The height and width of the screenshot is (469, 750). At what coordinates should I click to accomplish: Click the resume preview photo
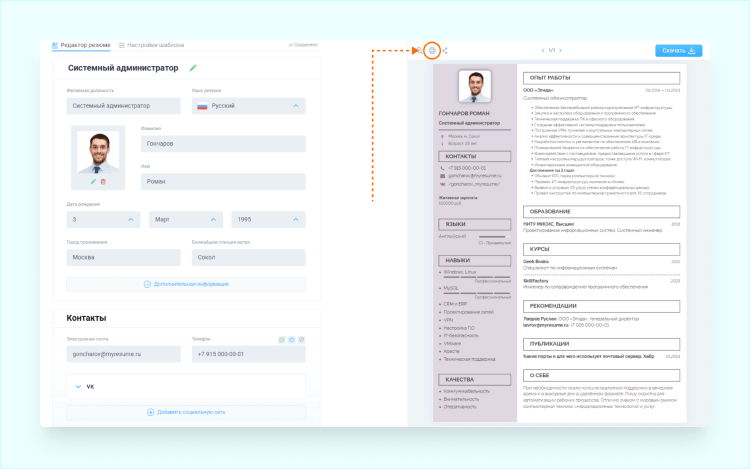(x=474, y=87)
